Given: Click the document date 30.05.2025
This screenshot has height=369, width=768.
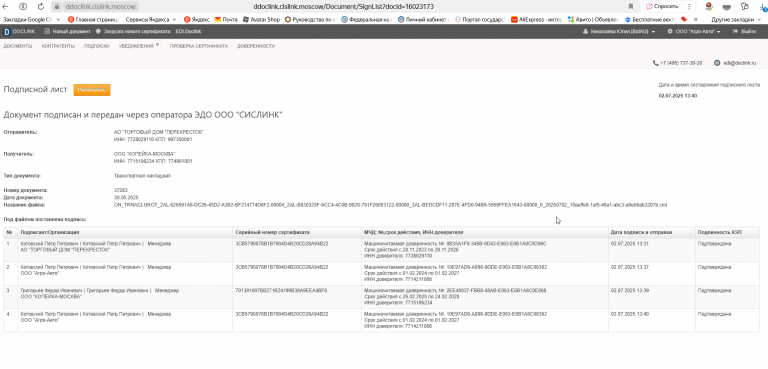Looking at the screenshot, I should pyautogui.click(x=126, y=197).
